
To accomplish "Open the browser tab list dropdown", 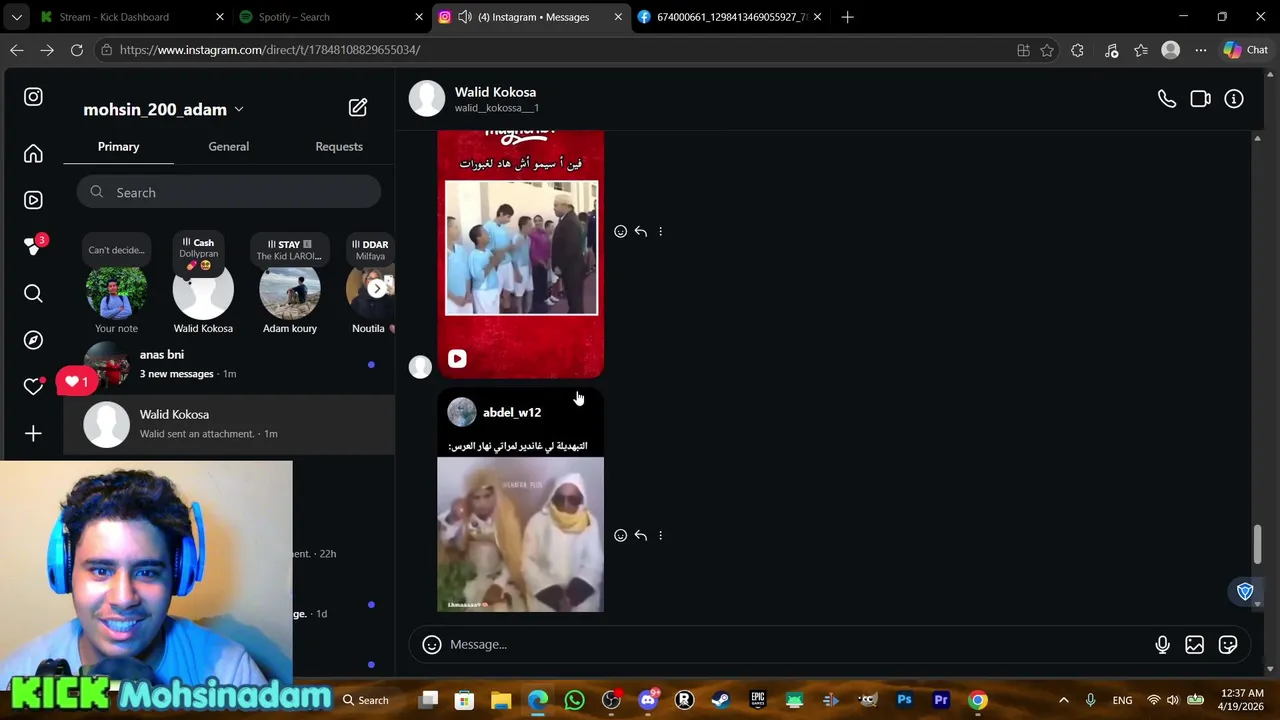I will click(16, 17).
